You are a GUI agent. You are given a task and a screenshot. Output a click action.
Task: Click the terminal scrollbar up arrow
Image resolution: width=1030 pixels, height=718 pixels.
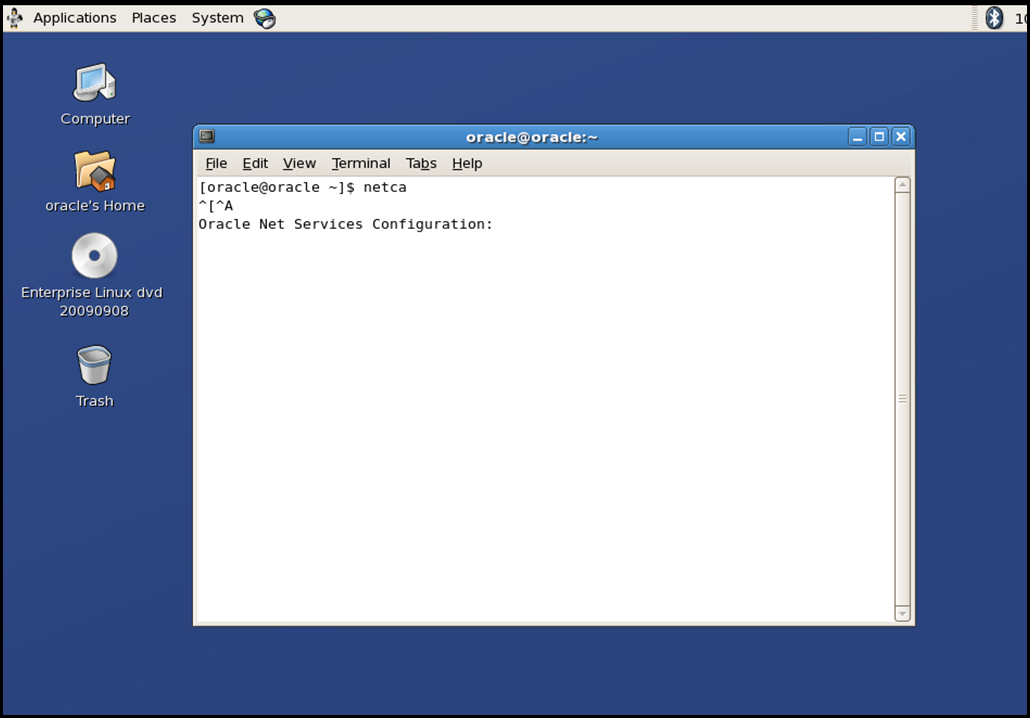[903, 185]
